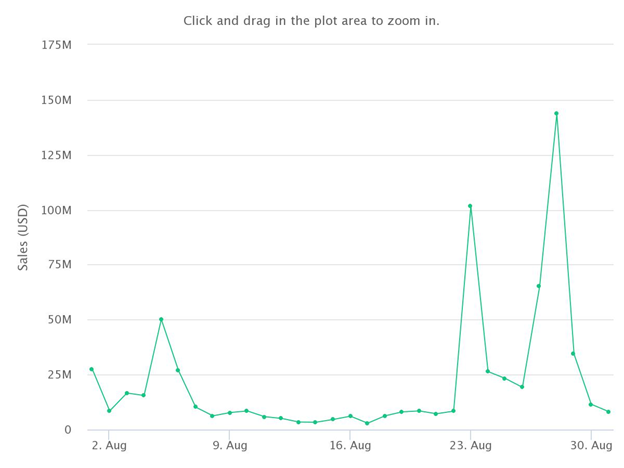Click the 23. Aug x-axis label
This screenshot has width=624, height=468.
[x=471, y=445]
